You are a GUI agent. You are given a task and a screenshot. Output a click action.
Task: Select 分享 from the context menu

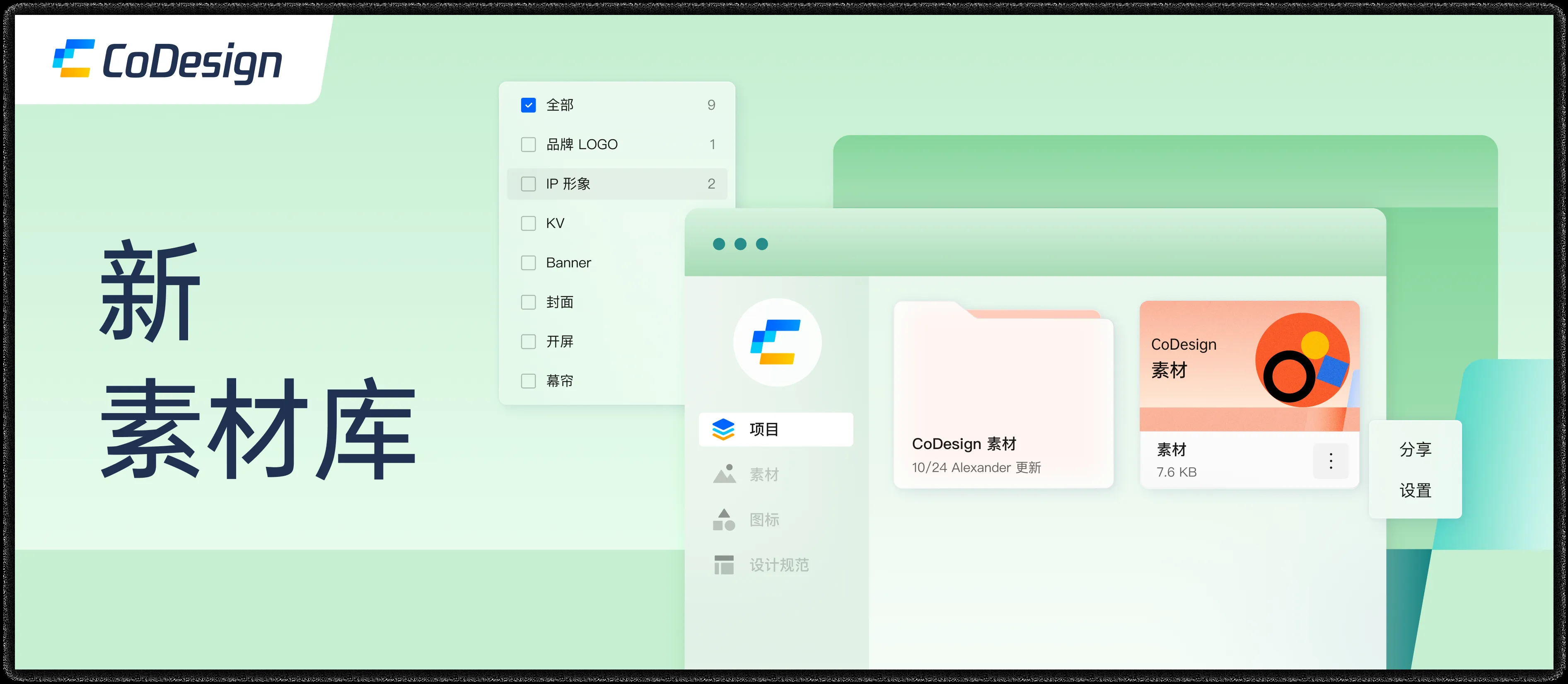(1415, 449)
